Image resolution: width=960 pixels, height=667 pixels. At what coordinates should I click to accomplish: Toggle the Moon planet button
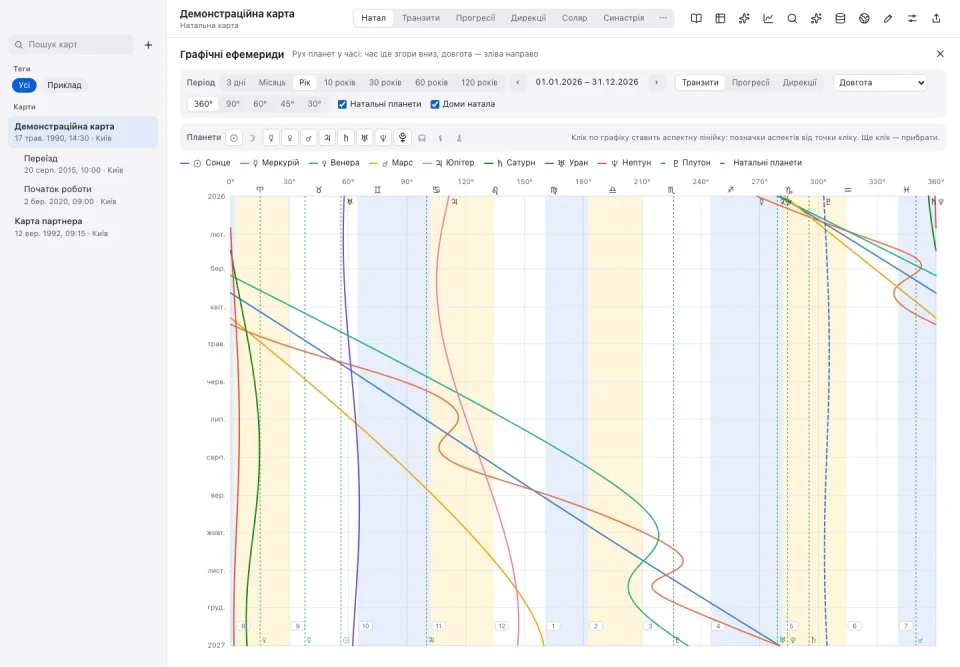(x=252, y=138)
